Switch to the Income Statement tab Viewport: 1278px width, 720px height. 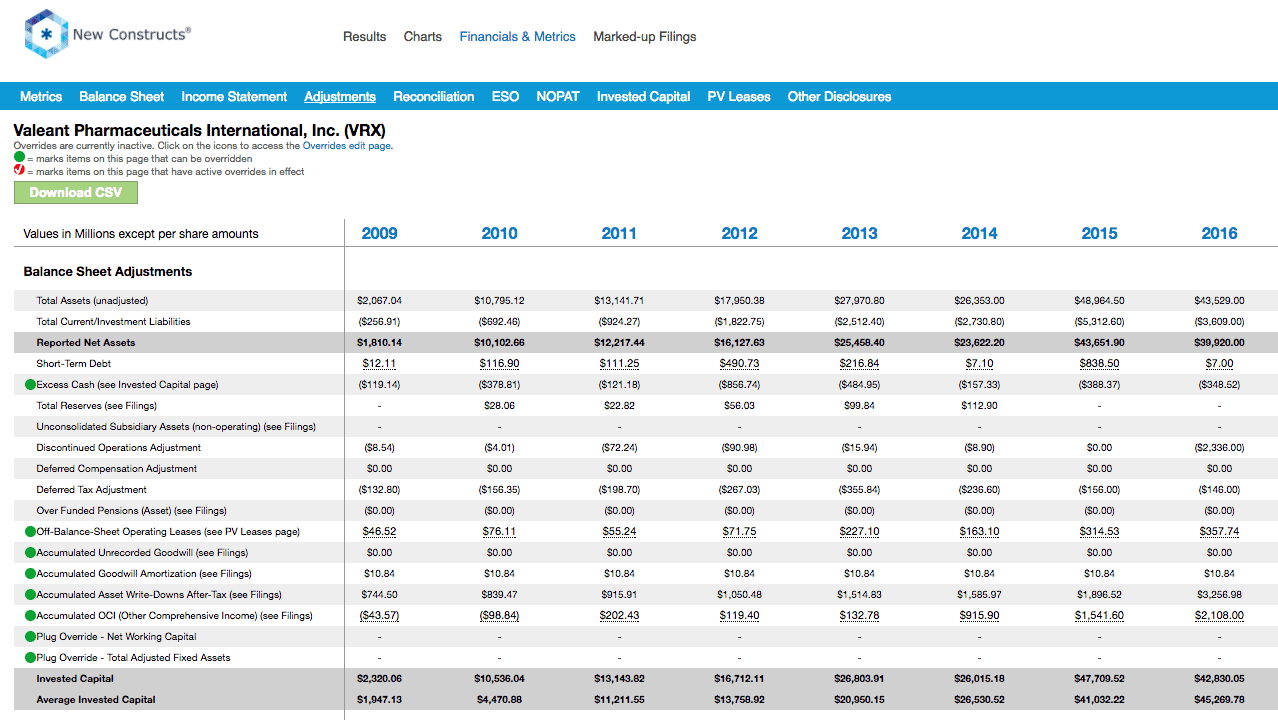[x=234, y=97]
